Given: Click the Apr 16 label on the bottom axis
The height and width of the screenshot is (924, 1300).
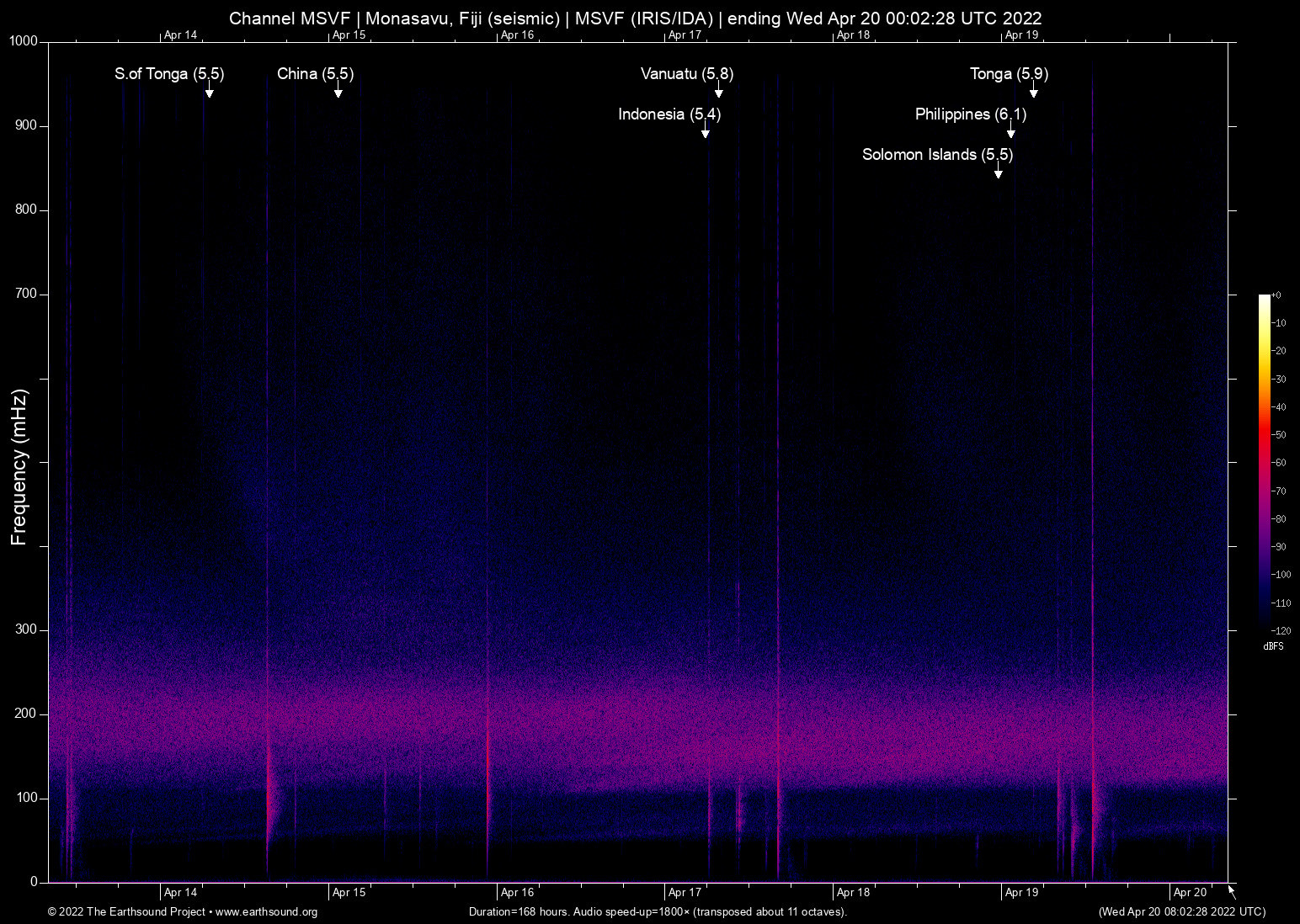Looking at the screenshot, I should tap(517, 893).
